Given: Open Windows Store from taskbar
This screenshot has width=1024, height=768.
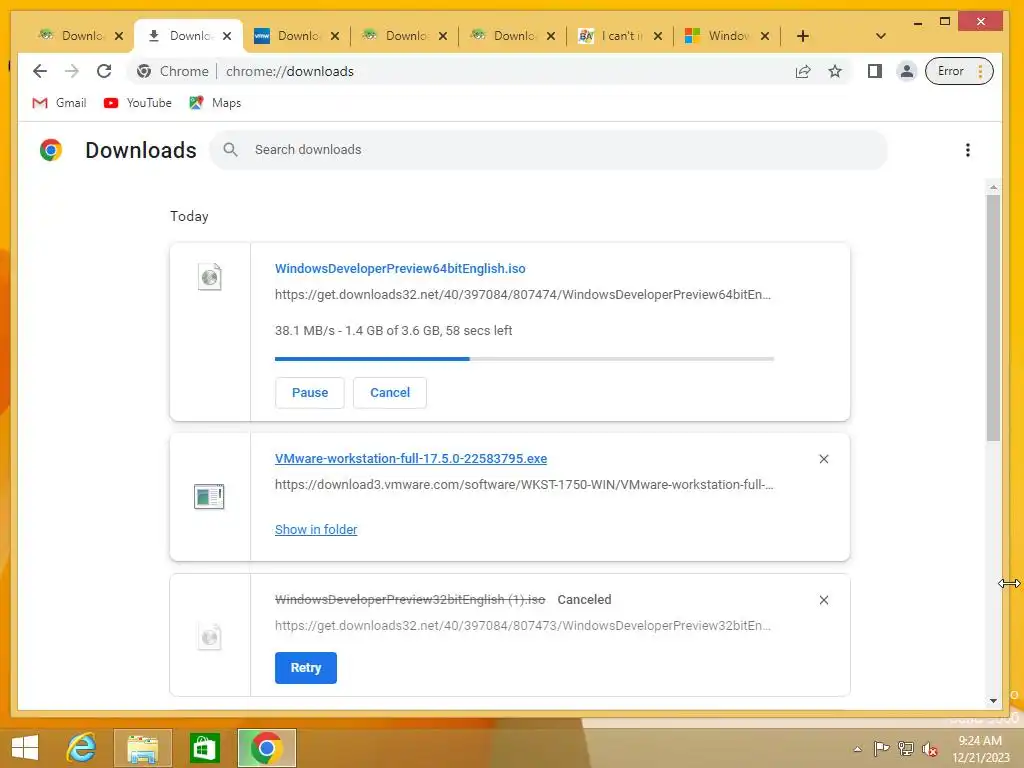Looking at the screenshot, I should 204,748.
